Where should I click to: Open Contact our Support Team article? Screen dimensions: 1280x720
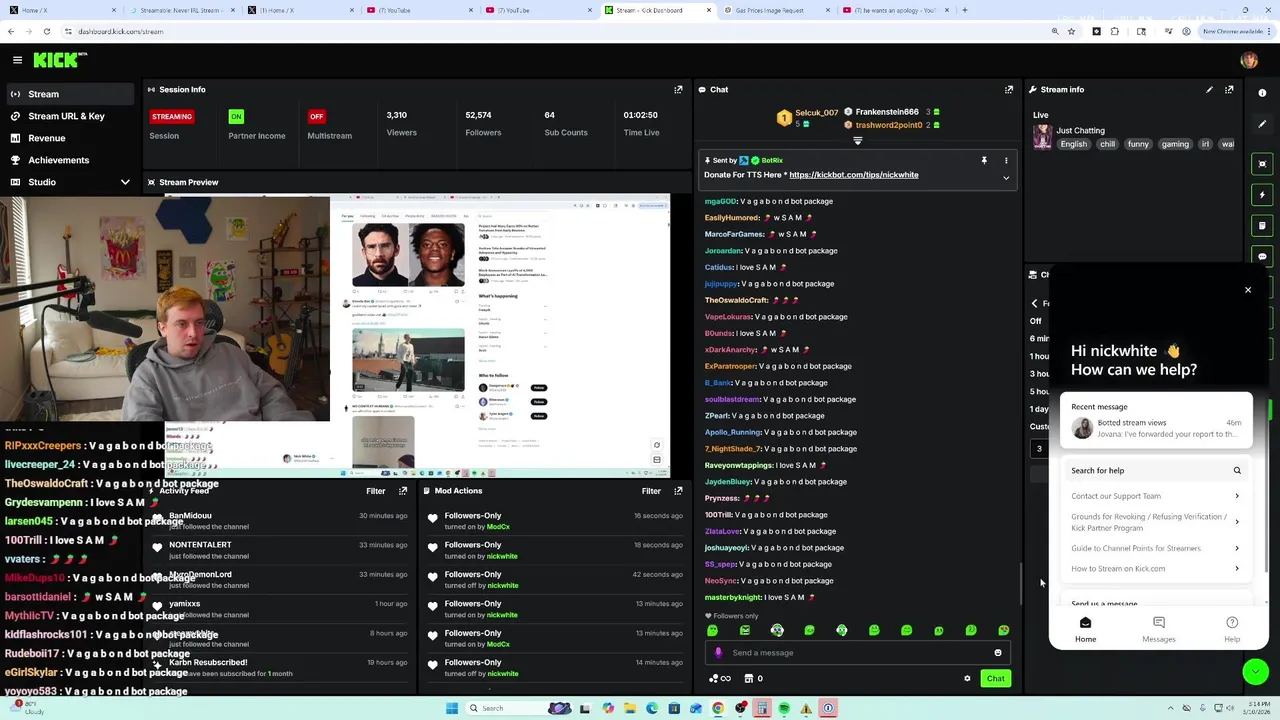pos(1156,496)
